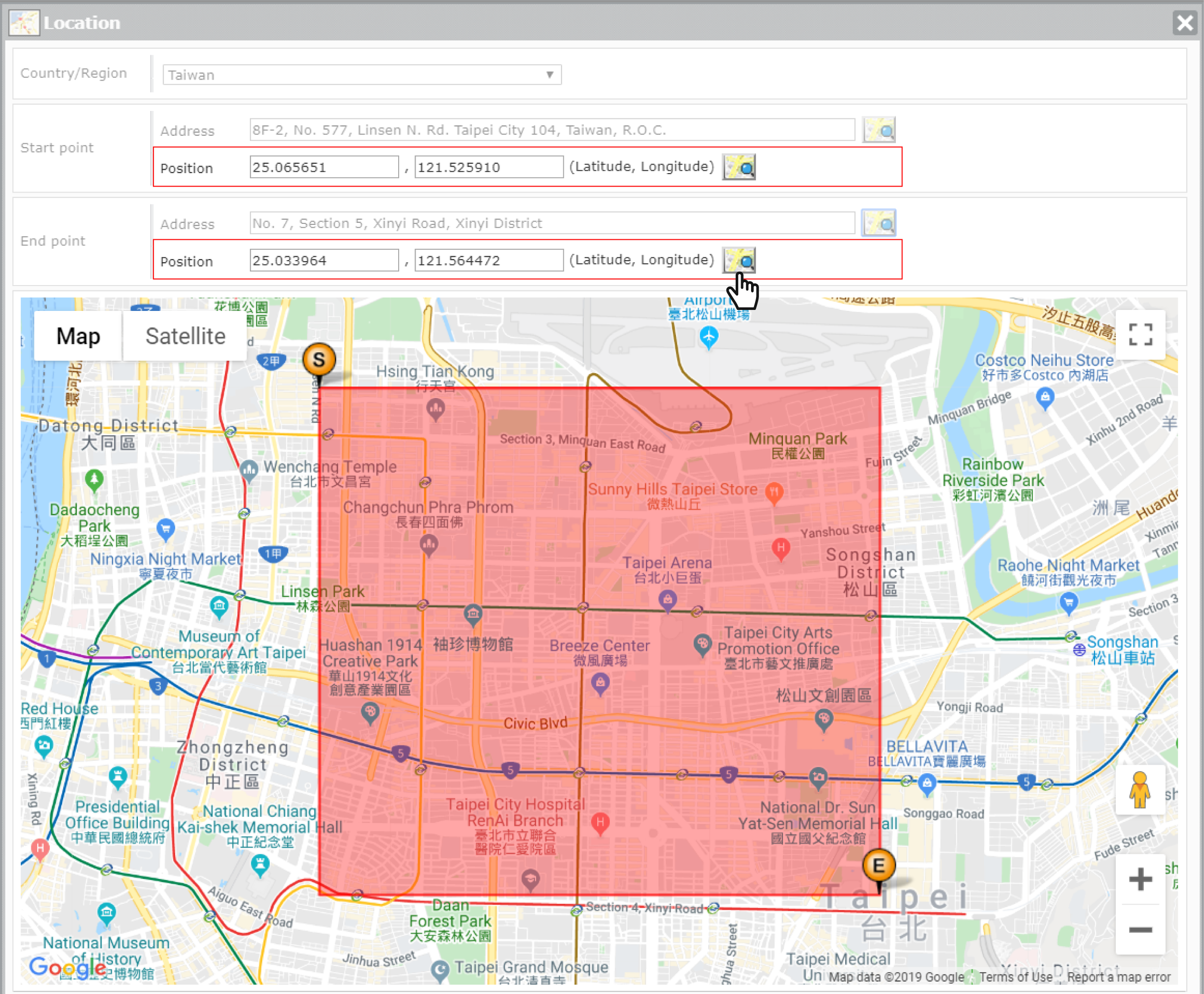Click the end point latitude field 25.033964
The width and height of the screenshot is (1204, 994).
click(x=324, y=260)
